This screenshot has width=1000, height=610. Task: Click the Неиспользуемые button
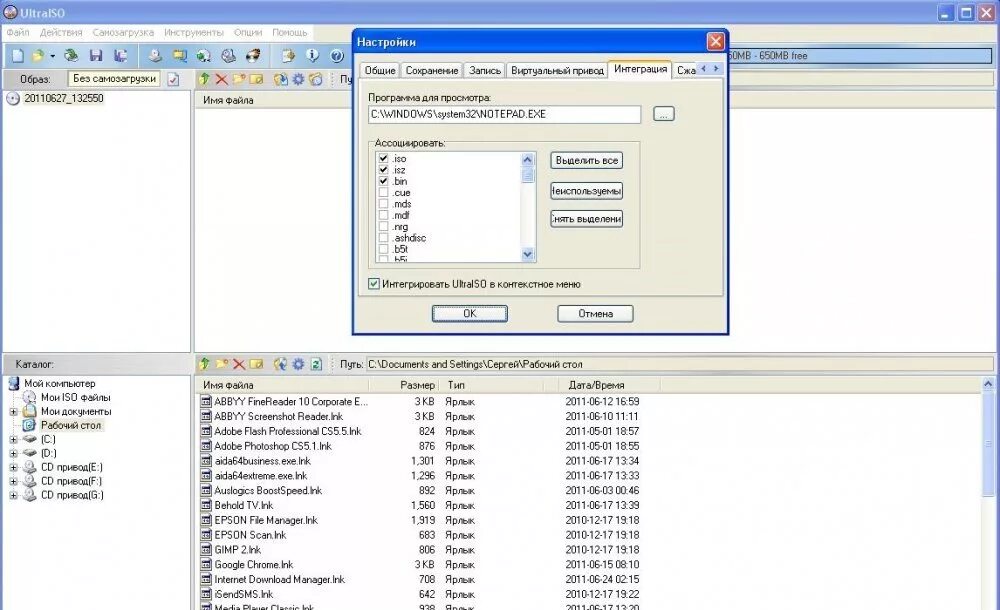click(587, 191)
